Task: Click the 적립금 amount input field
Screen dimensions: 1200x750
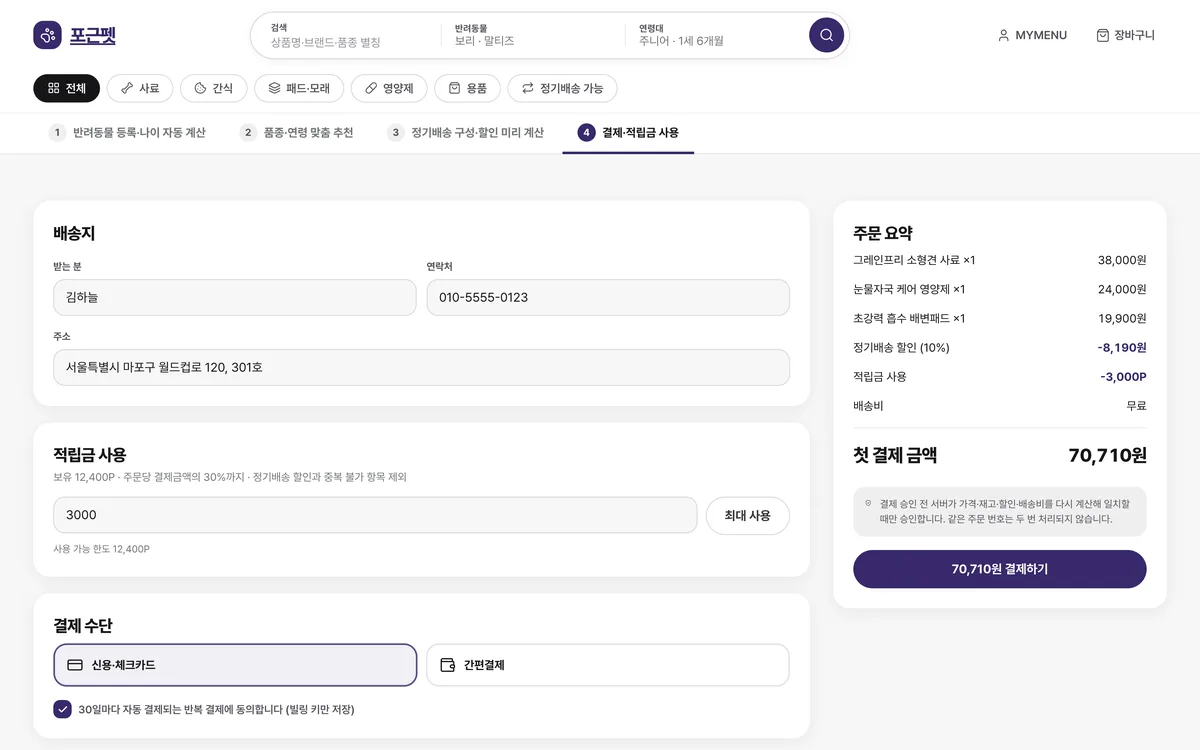Action: pyautogui.click(x=375, y=515)
